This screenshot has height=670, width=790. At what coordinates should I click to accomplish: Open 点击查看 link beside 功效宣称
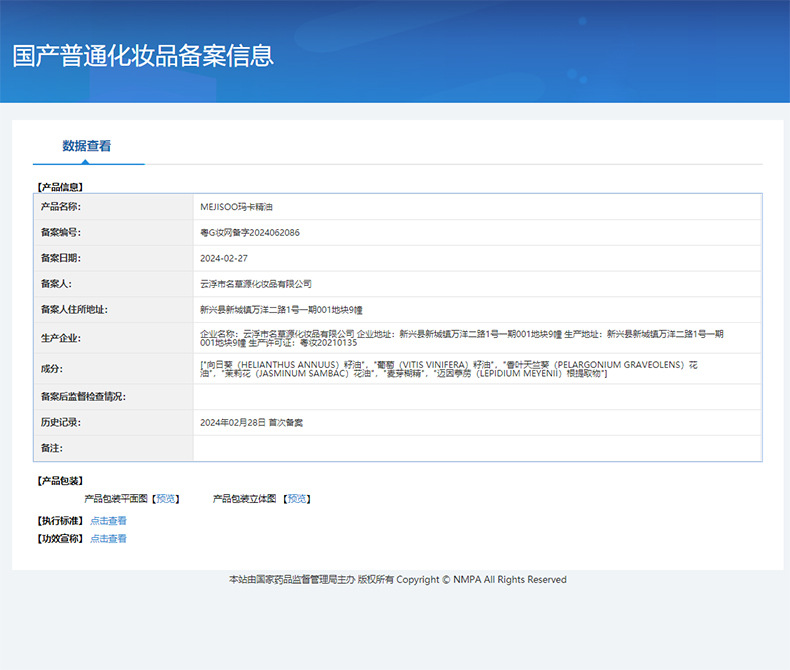[x=108, y=539]
